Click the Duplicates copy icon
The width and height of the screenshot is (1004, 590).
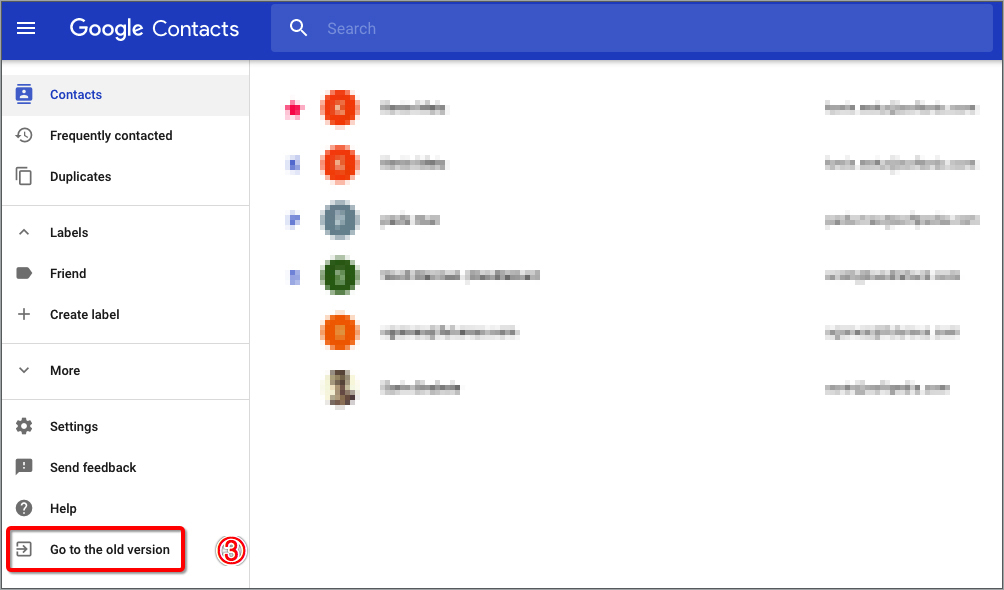[24, 176]
